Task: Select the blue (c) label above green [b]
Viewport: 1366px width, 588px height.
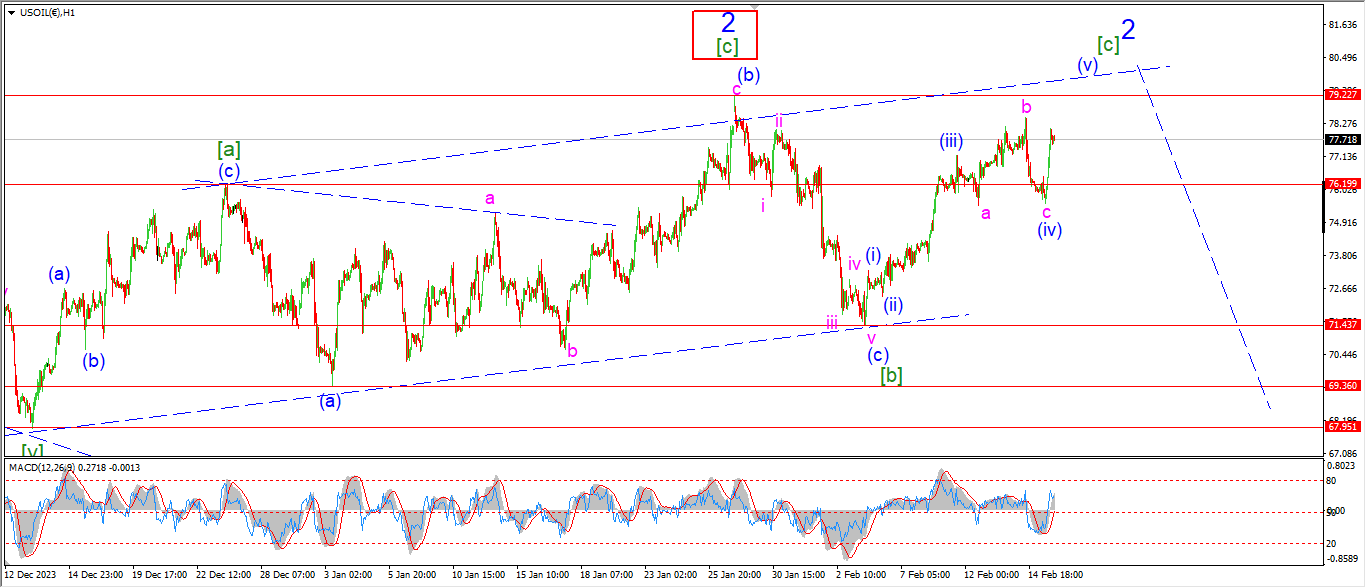Action: click(877, 355)
